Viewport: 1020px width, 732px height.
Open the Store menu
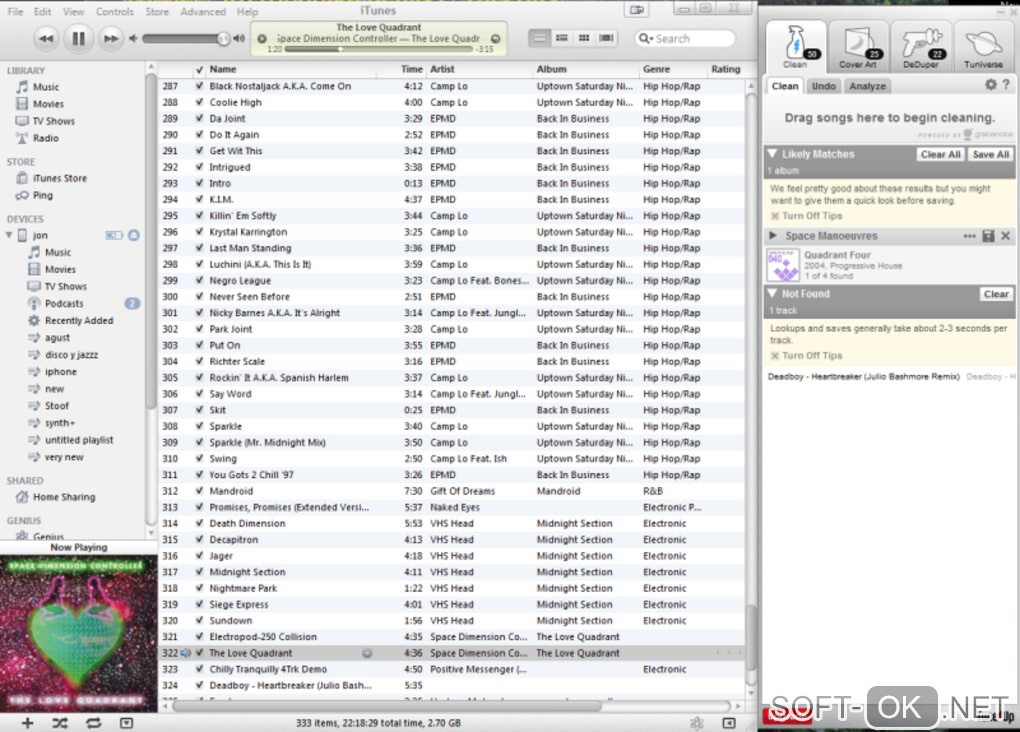point(157,11)
